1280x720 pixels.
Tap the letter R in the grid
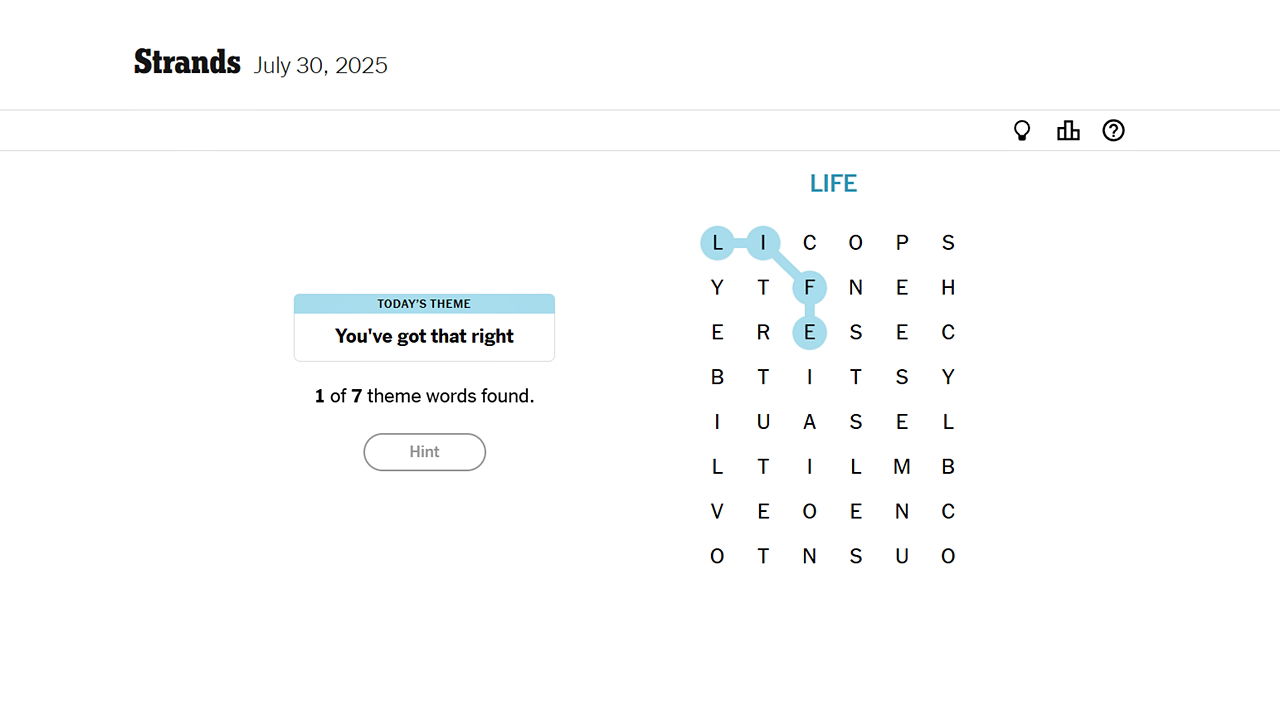pos(763,333)
